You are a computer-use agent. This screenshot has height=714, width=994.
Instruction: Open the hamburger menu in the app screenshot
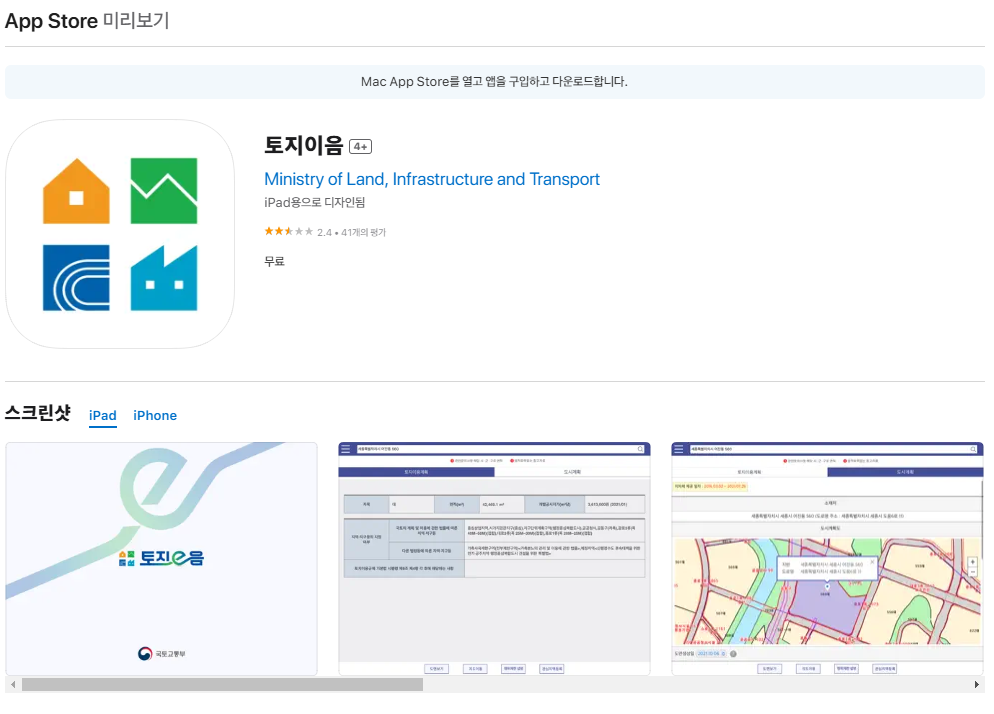[678, 449]
